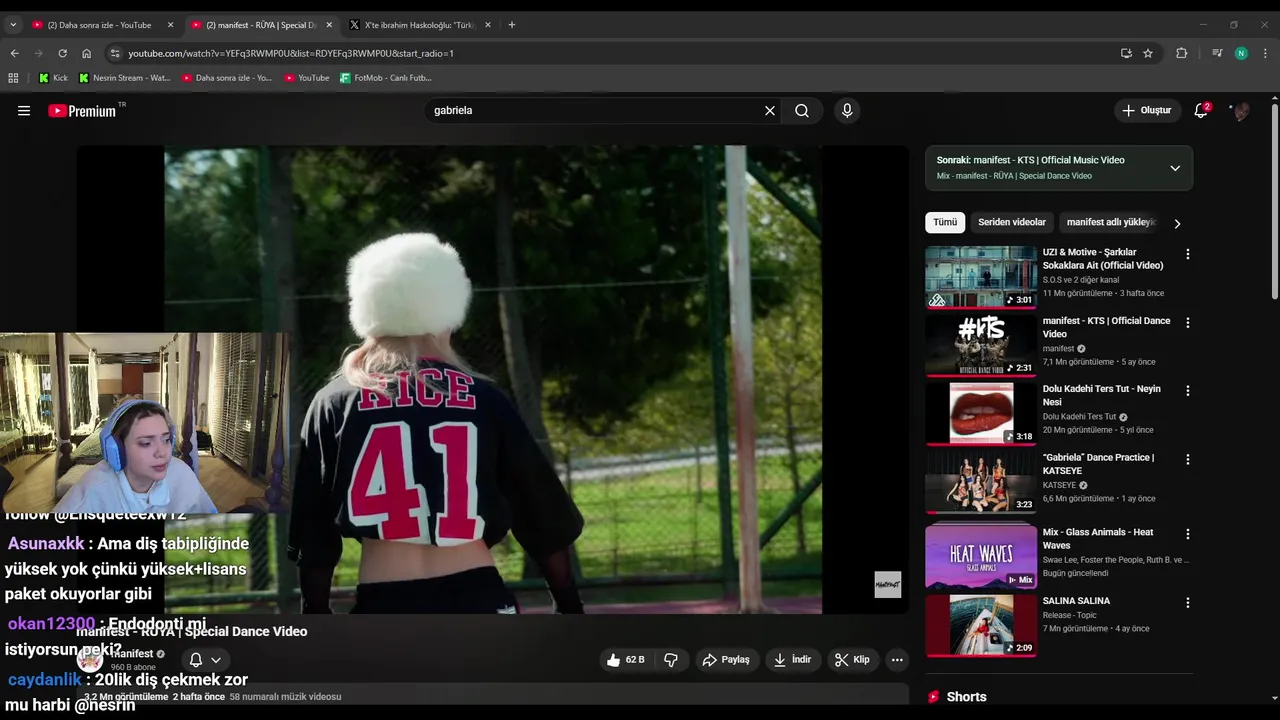1280x720 pixels.
Task: Click the main video player area
Action: point(493,380)
